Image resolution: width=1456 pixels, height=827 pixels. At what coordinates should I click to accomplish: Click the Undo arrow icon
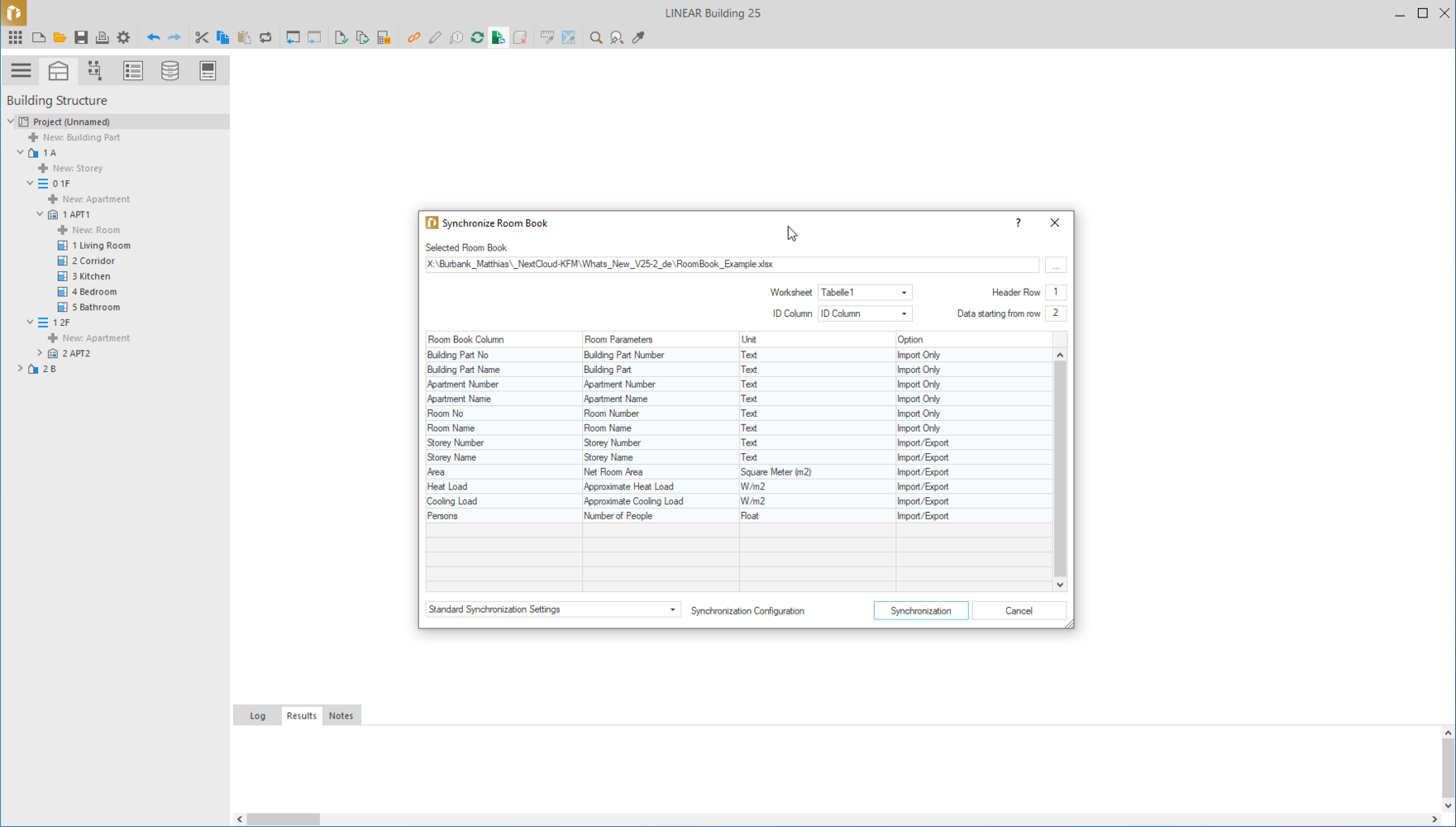tap(153, 37)
